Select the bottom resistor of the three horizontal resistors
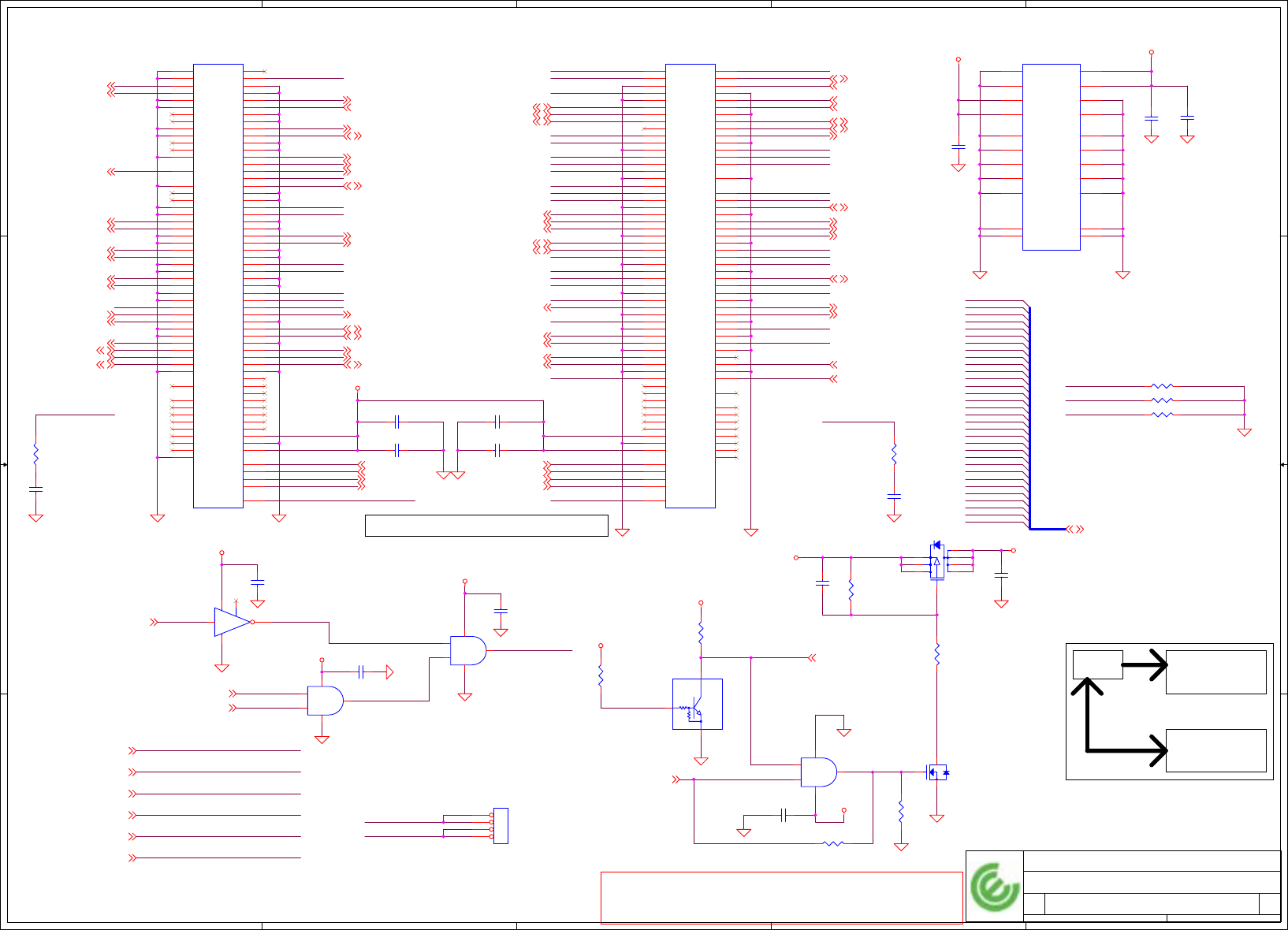The height and width of the screenshot is (930, 1288). [x=1162, y=415]
